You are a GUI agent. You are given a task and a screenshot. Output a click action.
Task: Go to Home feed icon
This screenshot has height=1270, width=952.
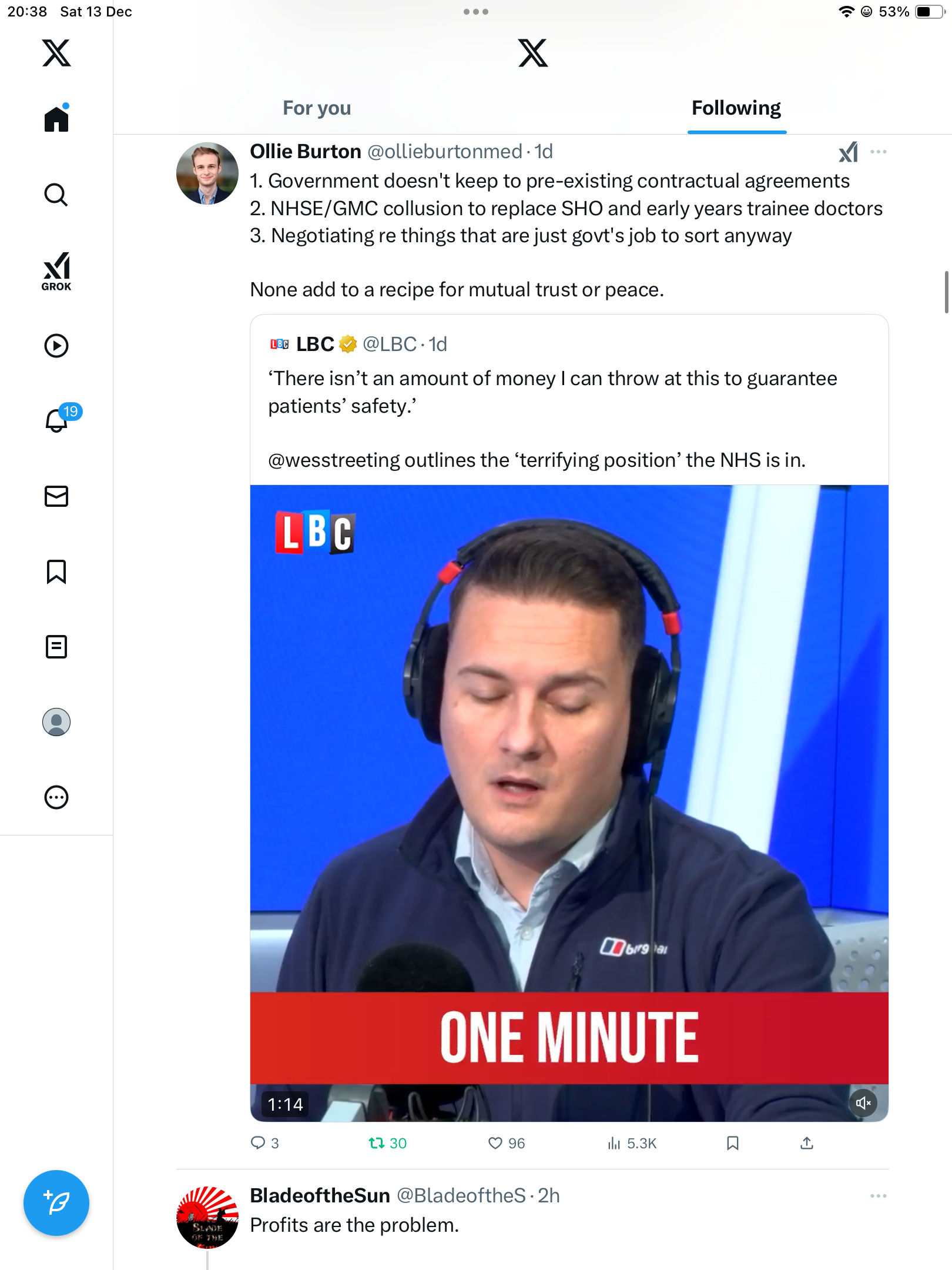(56, 118)
